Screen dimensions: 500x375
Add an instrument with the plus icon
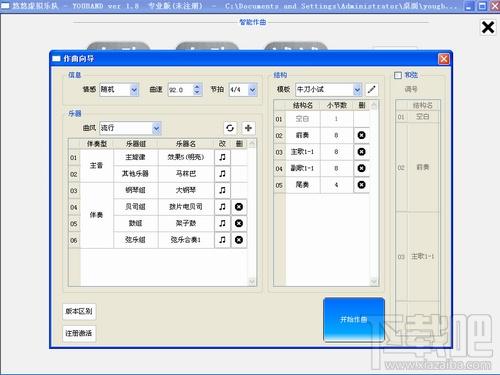click(248, 128)
